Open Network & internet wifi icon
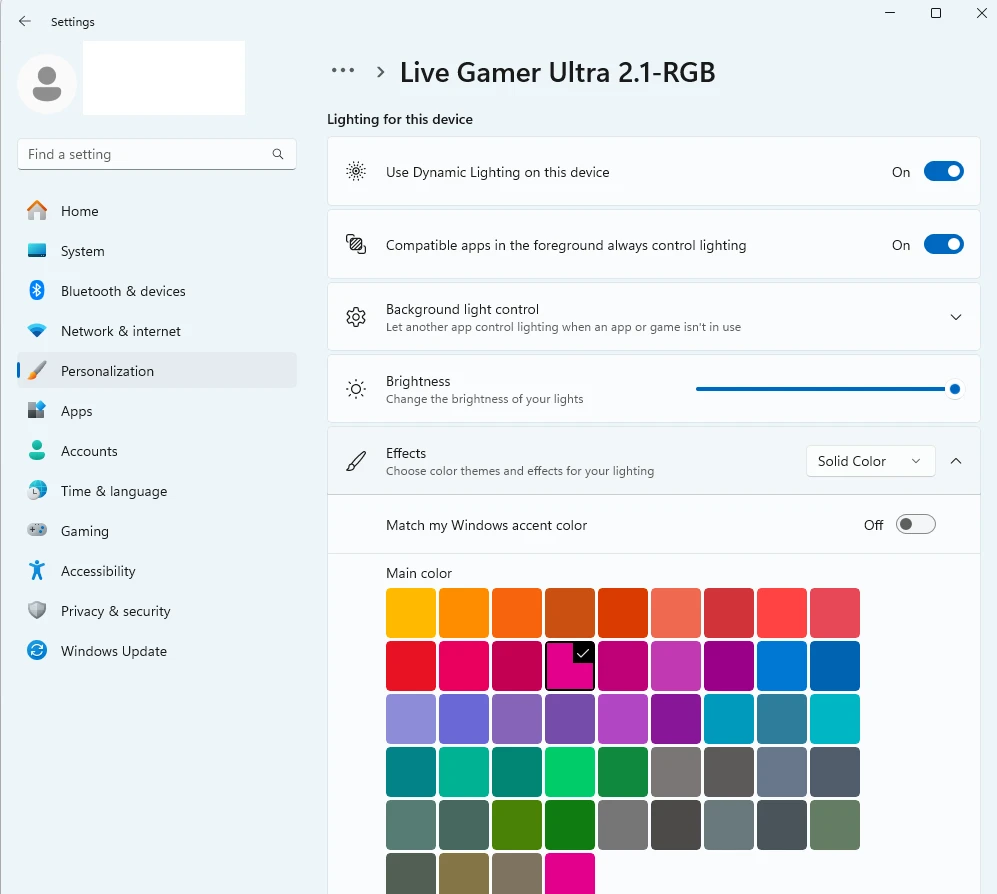Screen dimensions: 997x894 coord(37,331)
